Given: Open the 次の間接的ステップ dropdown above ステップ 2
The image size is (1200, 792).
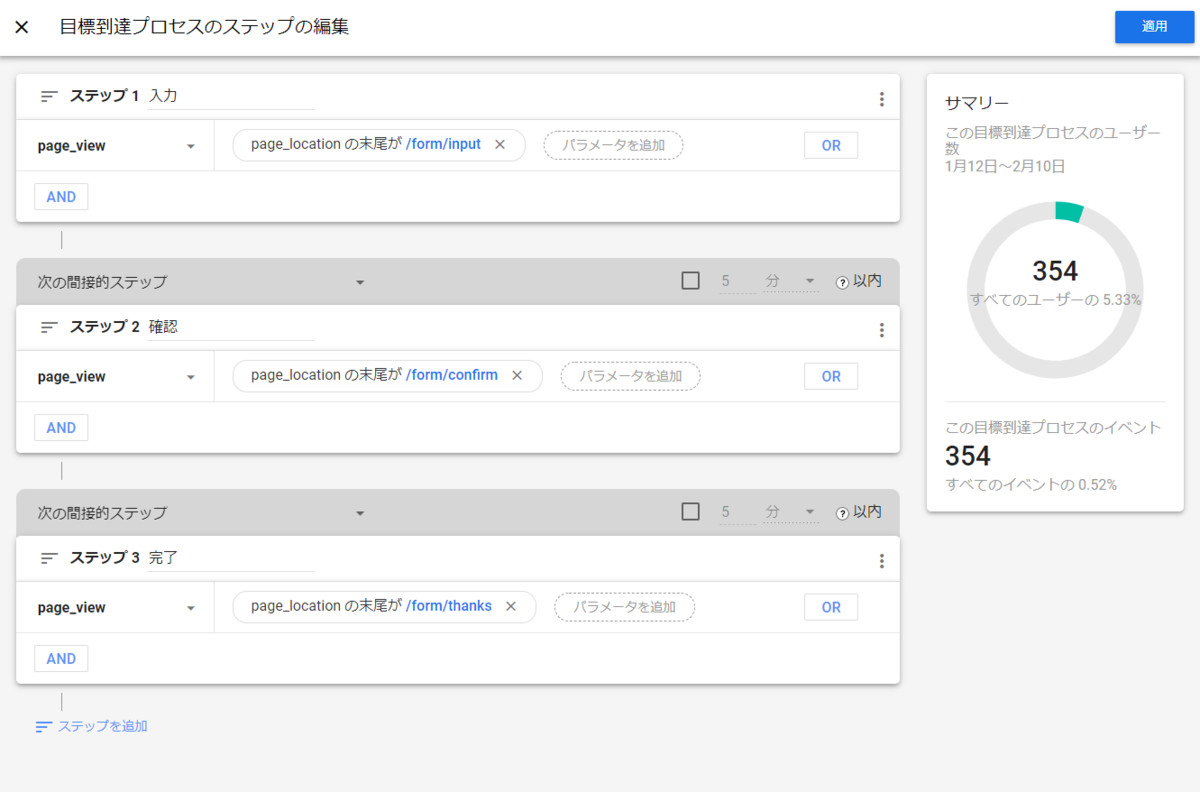Looking at the screenshot, I should [360, 282].
